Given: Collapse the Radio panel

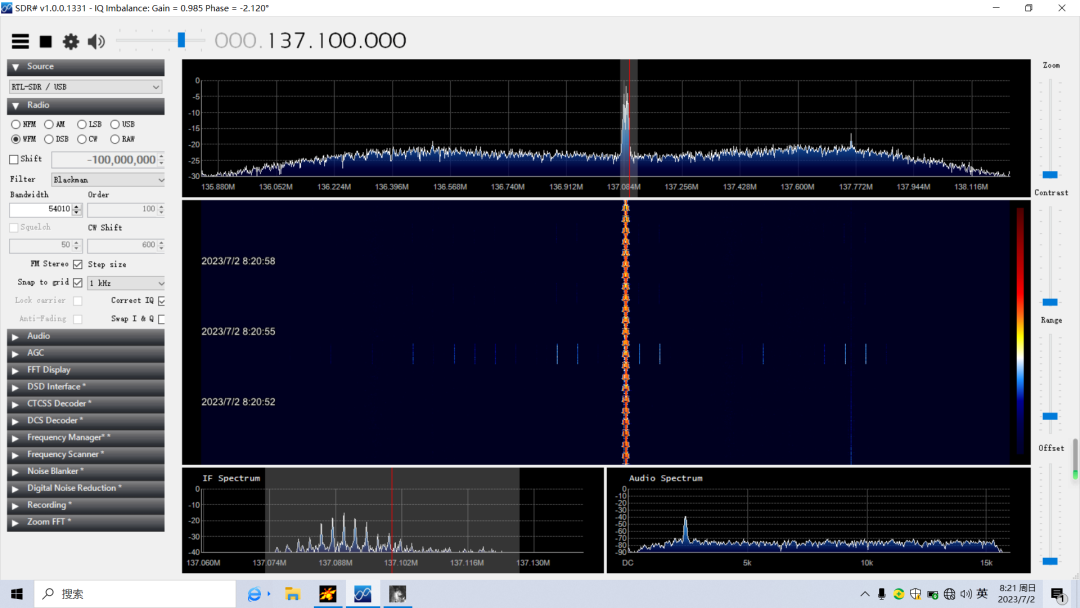Looking at the screenshot, I should (x=85, y=105).
